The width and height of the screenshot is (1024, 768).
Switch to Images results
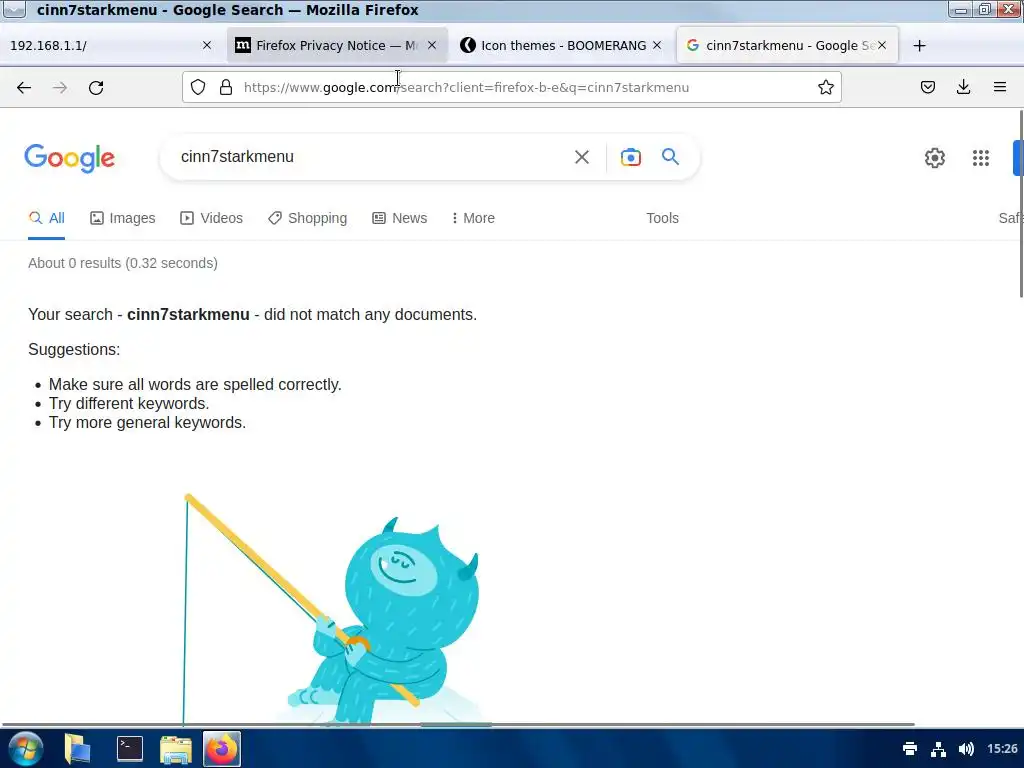(x=123, y=218)
